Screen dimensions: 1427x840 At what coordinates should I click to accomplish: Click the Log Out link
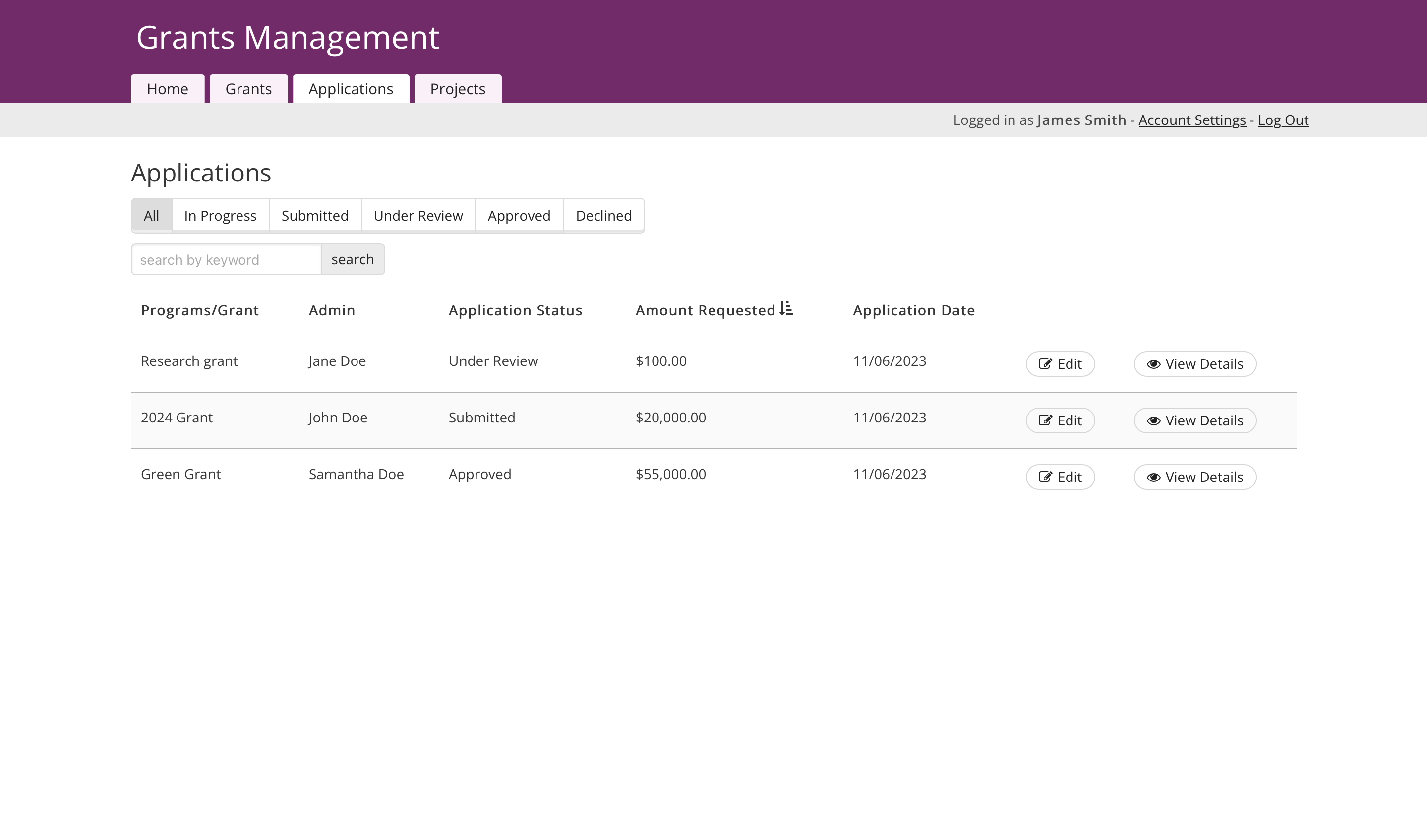click(x=1283, y=120)
